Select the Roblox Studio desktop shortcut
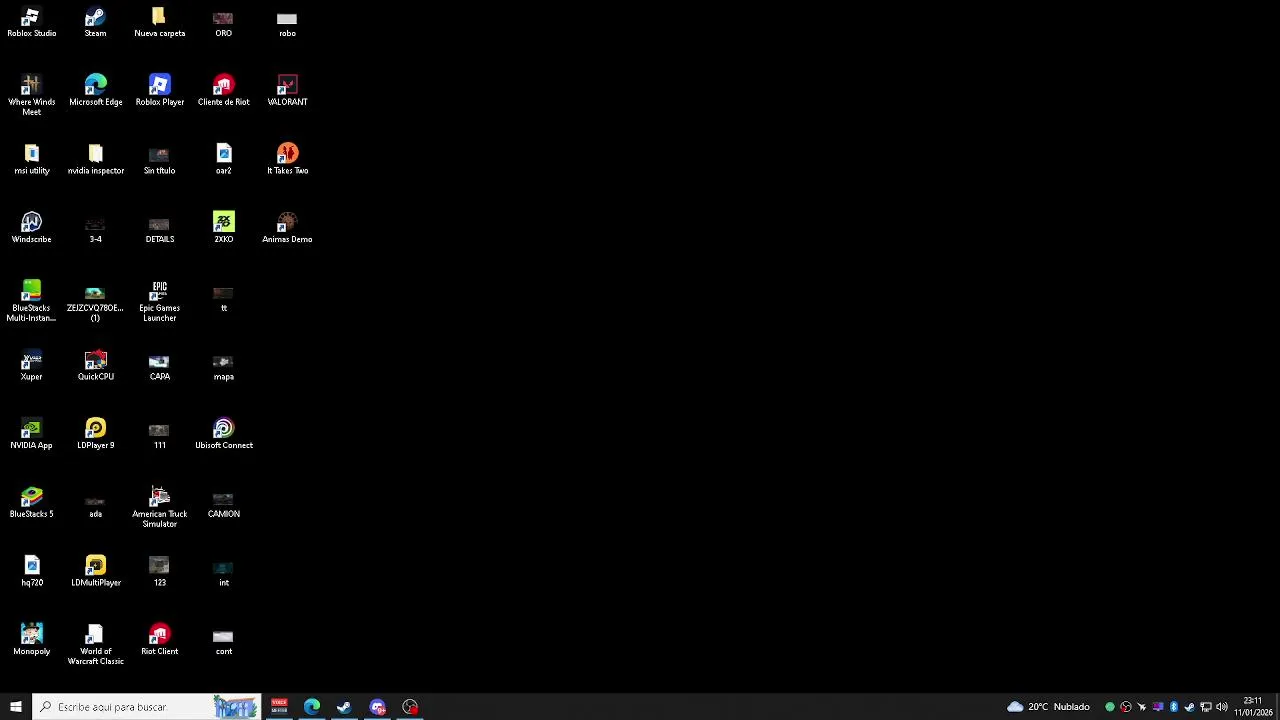The height and width of the screenshot is (720, 1280). 31,23
